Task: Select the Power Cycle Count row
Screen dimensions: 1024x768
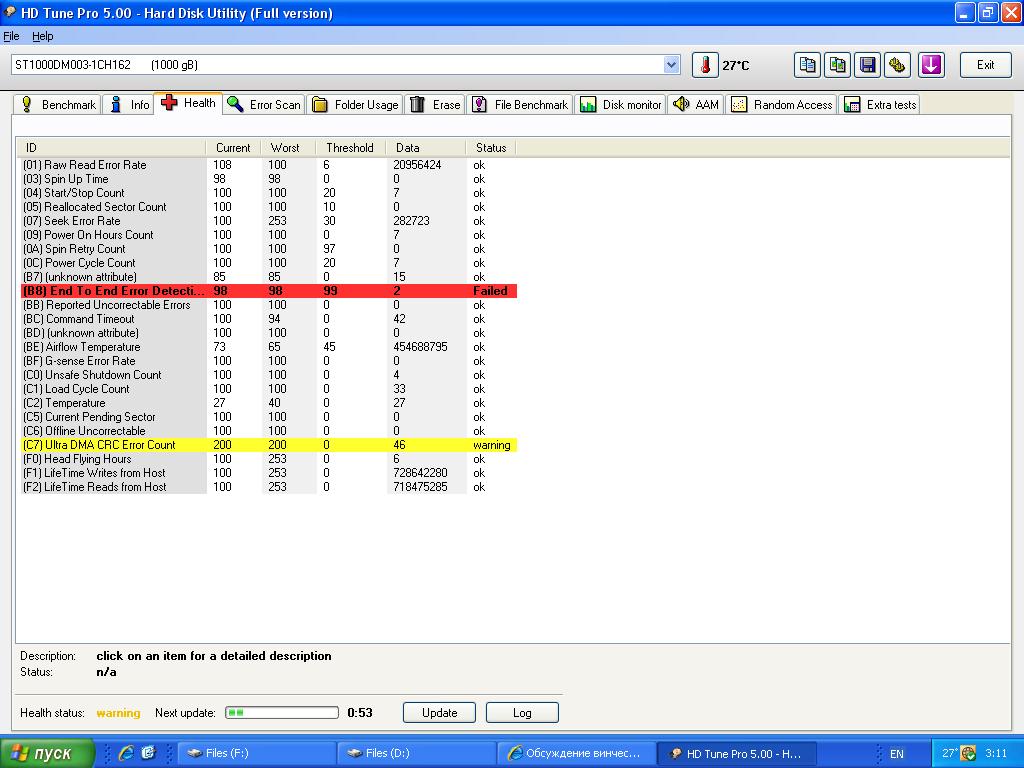Action: 268,263
